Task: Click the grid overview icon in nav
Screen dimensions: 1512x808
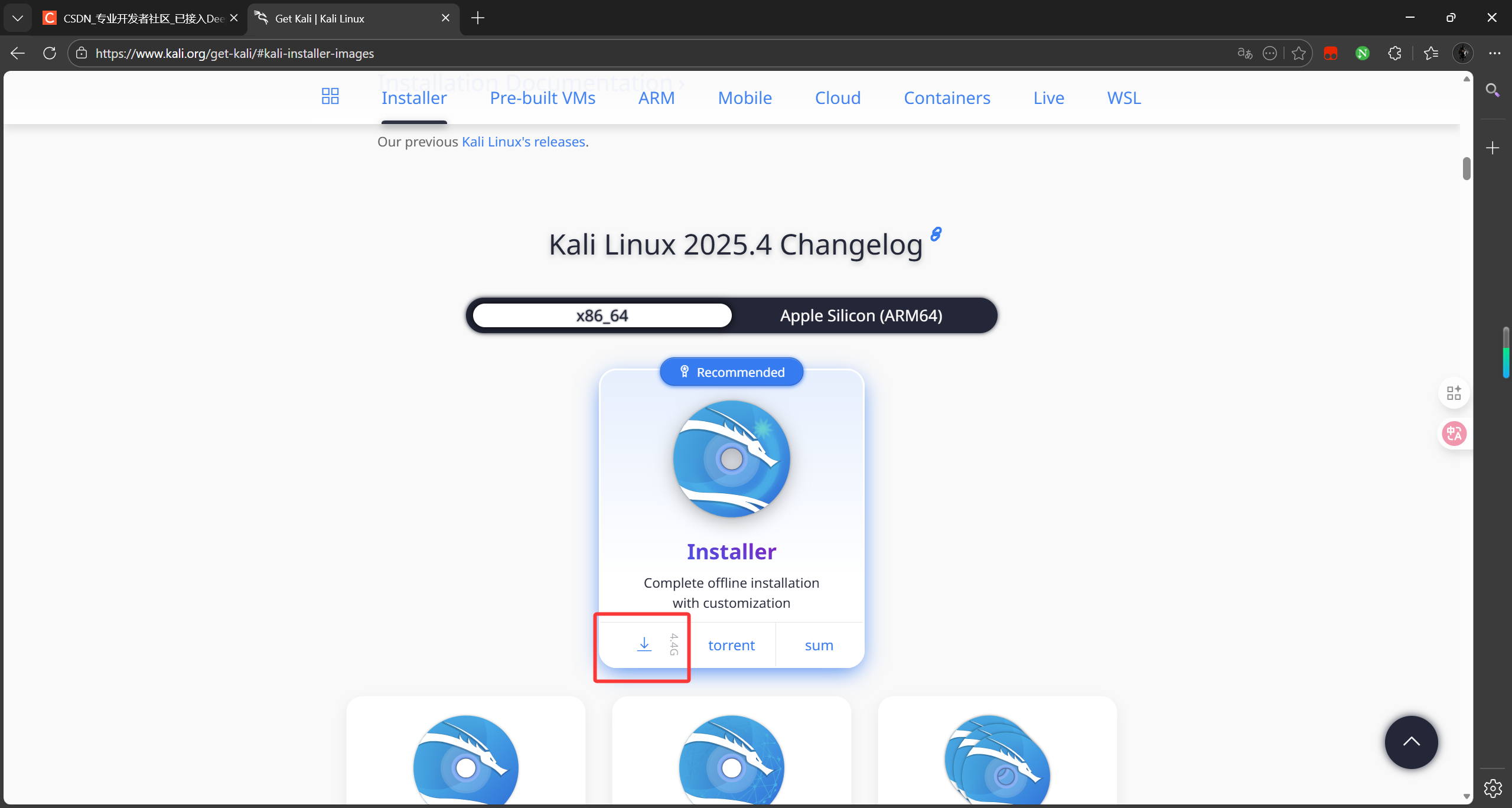Action: 330,96
